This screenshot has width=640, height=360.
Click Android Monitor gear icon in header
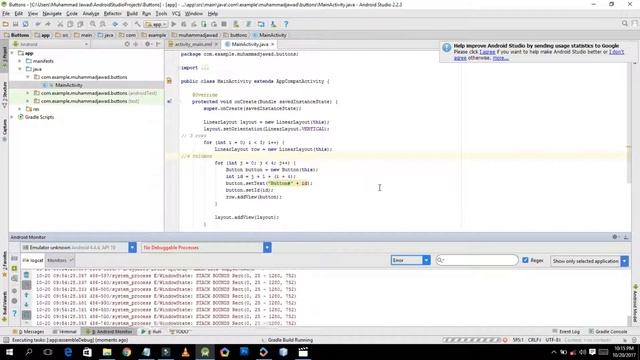coord(615,237)
